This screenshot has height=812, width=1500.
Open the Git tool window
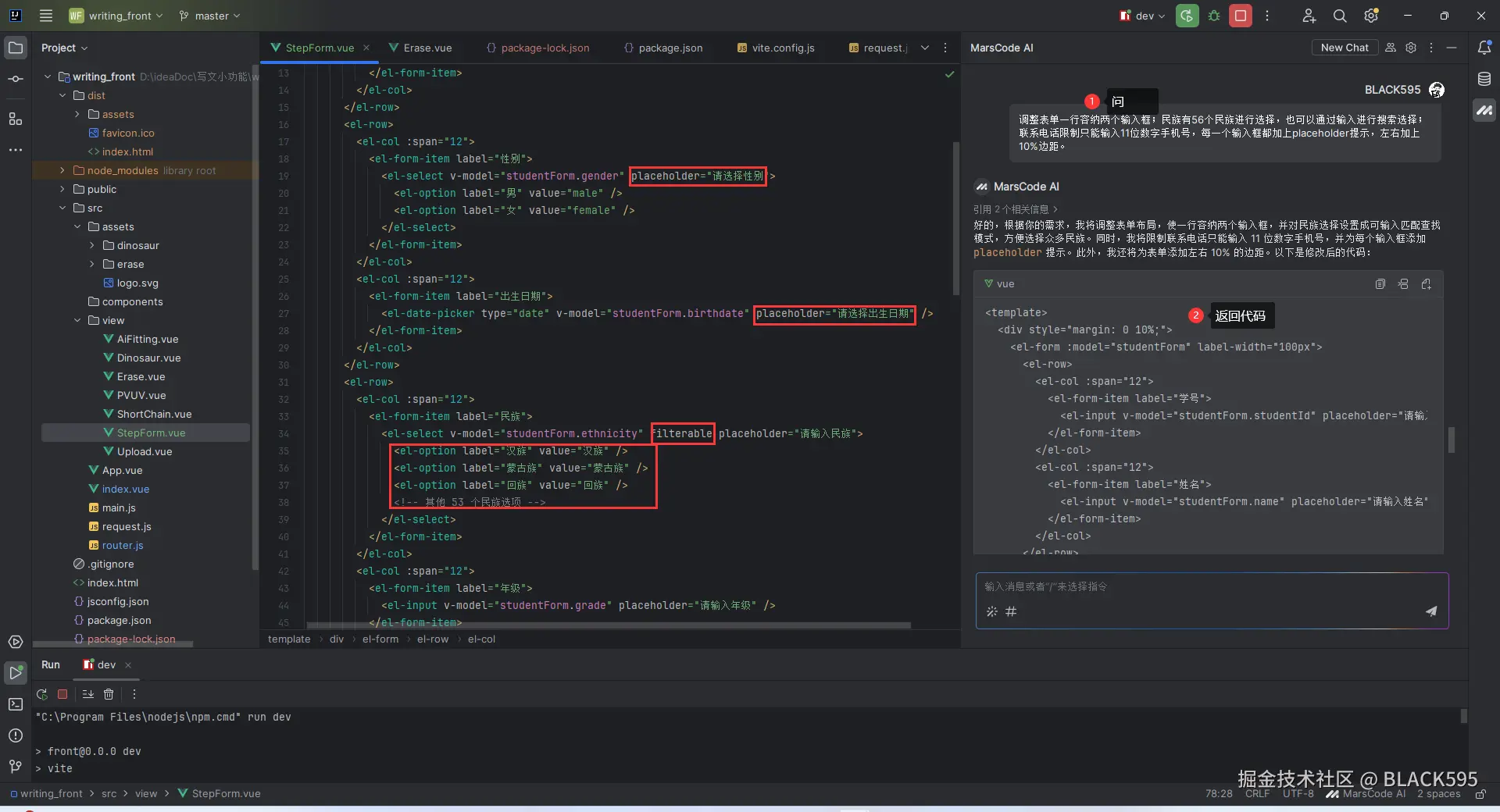tap(16, 767)
